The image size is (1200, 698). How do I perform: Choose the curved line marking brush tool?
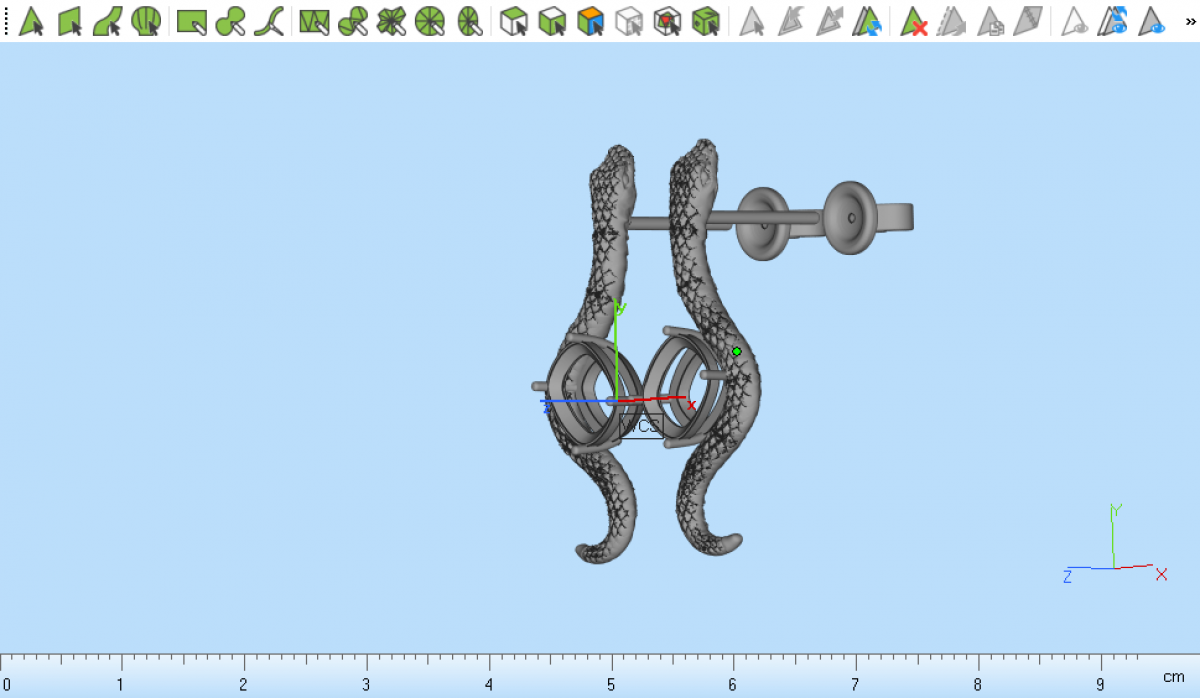[268, 21]
